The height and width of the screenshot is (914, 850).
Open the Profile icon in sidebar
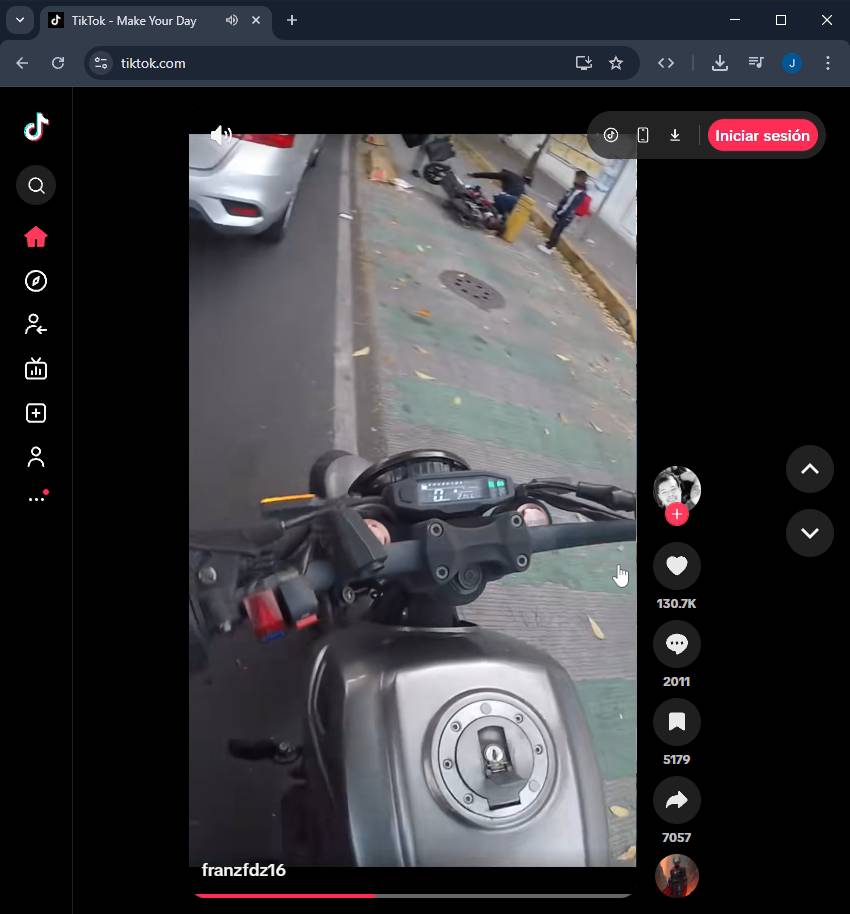pyautogui.click(x=36, y=457)
